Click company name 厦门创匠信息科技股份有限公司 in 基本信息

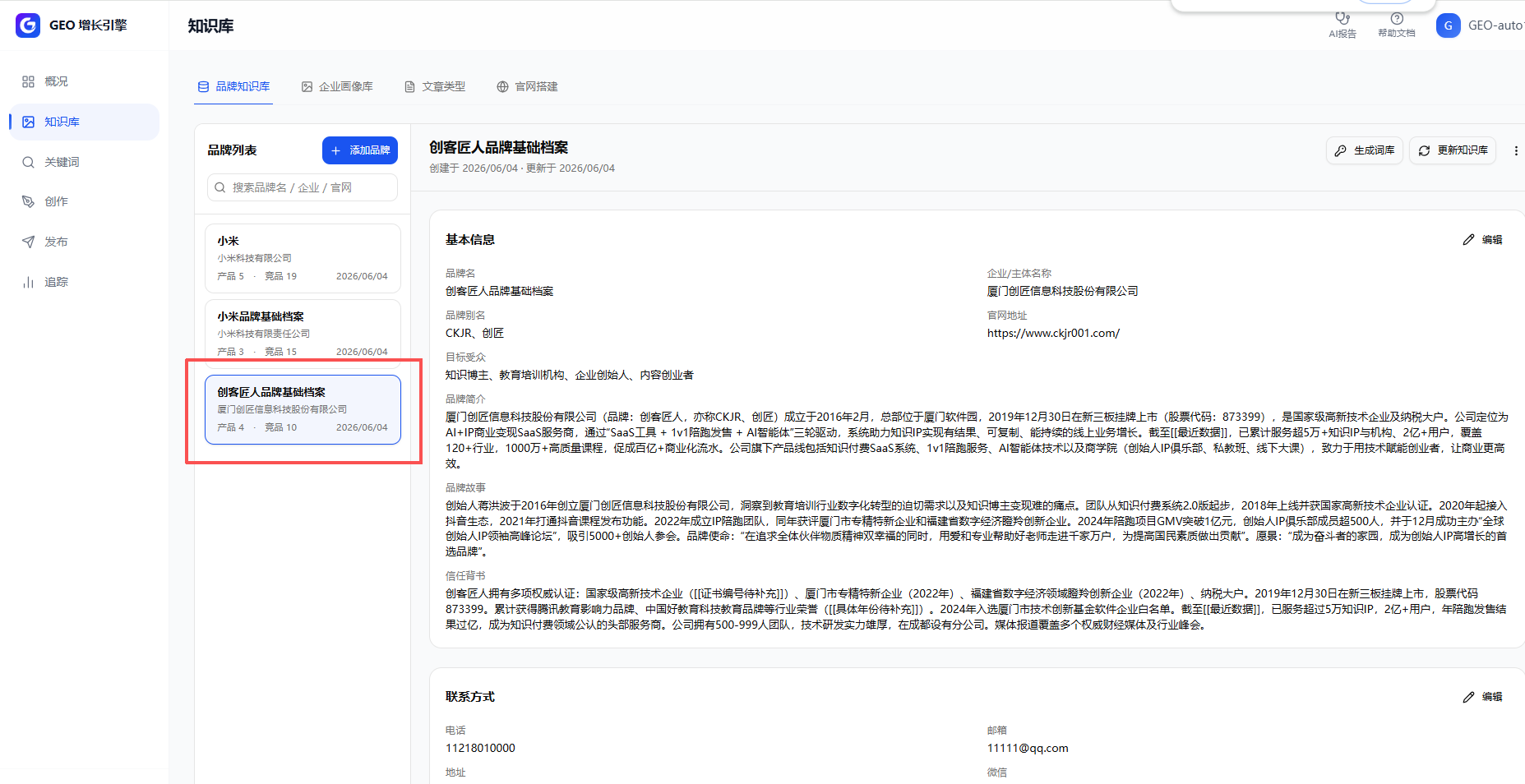click(1063, 291)
